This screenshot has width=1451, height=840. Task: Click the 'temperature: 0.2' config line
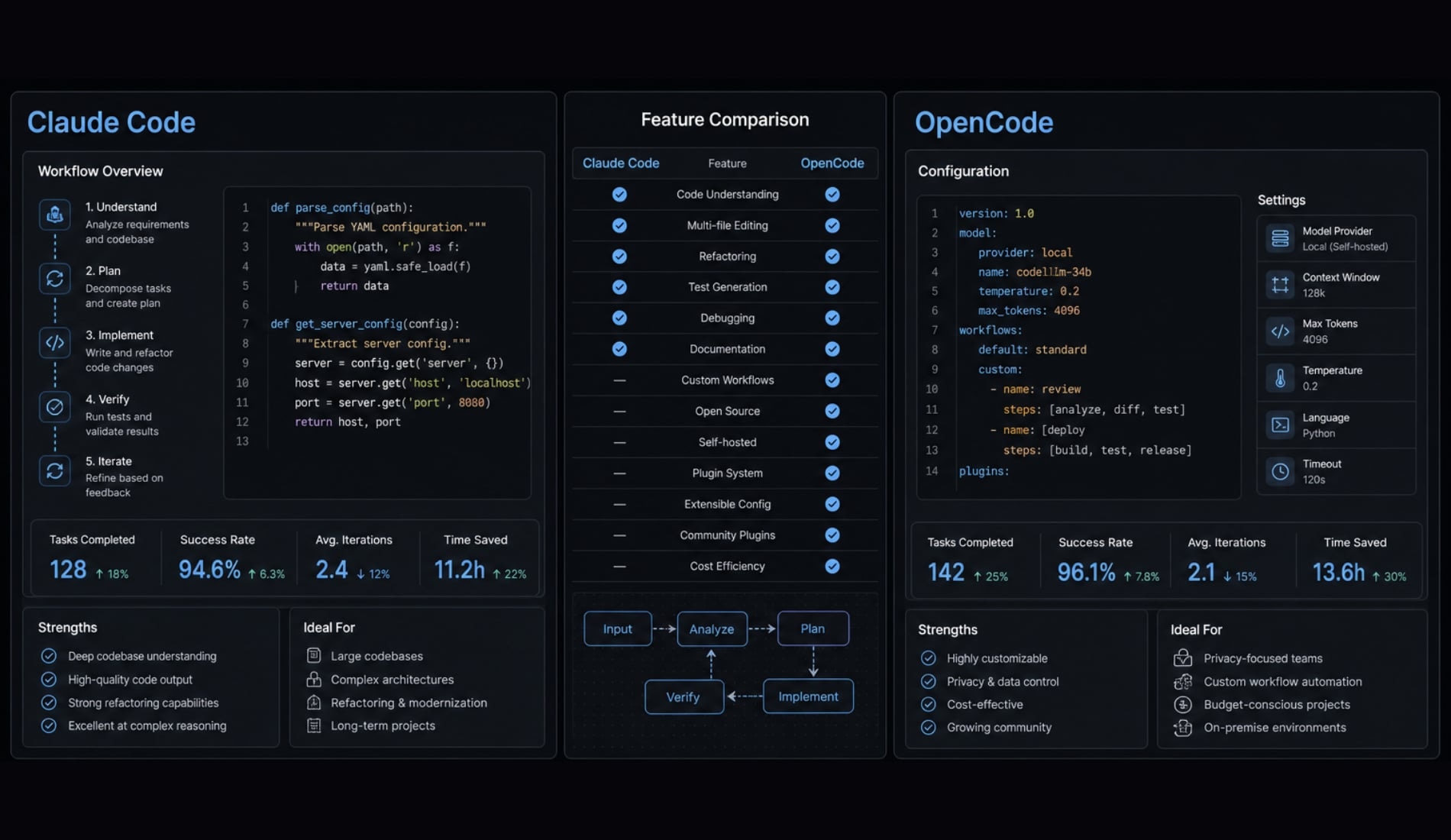pos(1029,291)
